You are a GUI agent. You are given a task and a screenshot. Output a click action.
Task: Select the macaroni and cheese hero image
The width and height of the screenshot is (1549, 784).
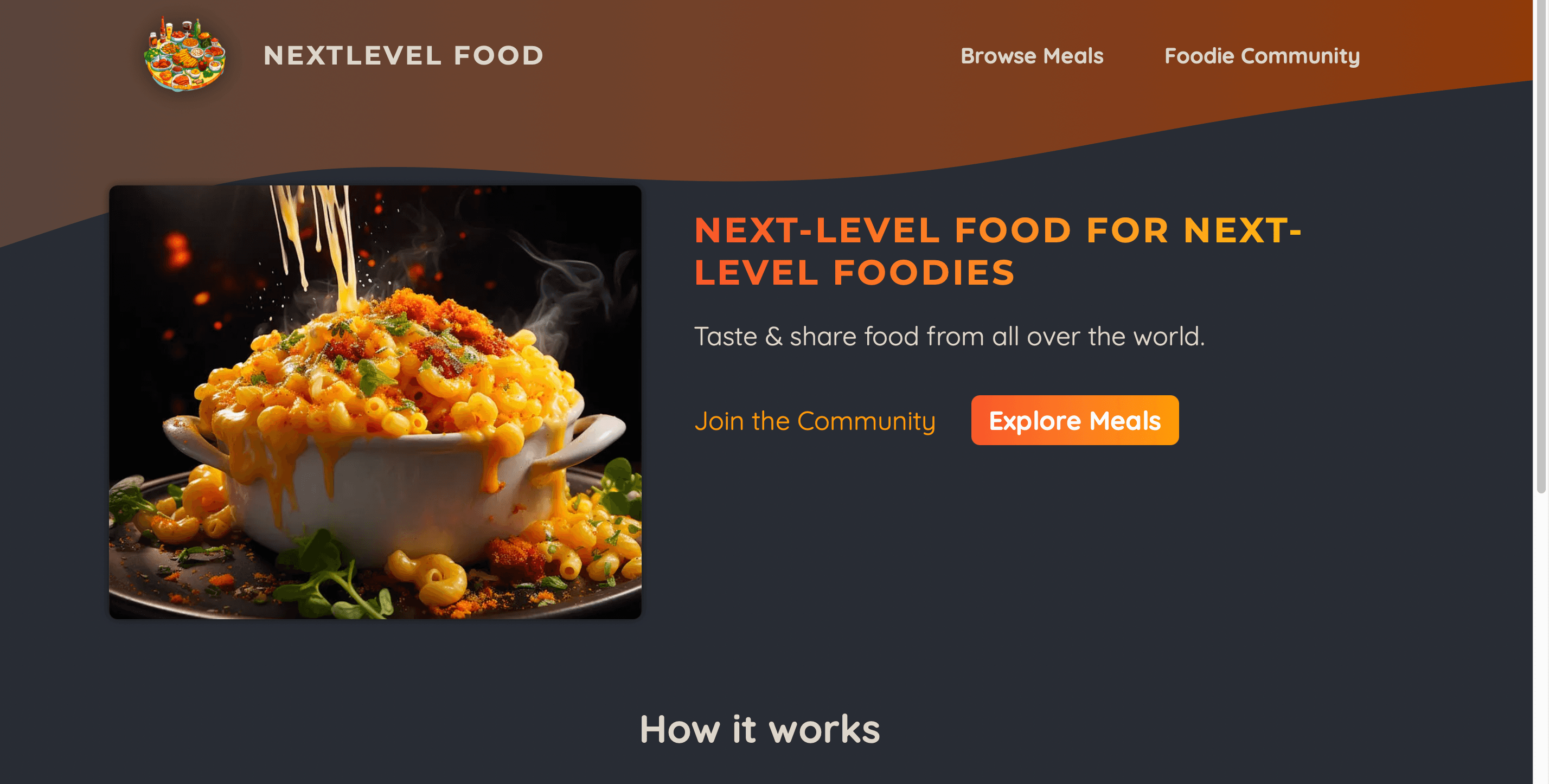(x=375, y=402)
